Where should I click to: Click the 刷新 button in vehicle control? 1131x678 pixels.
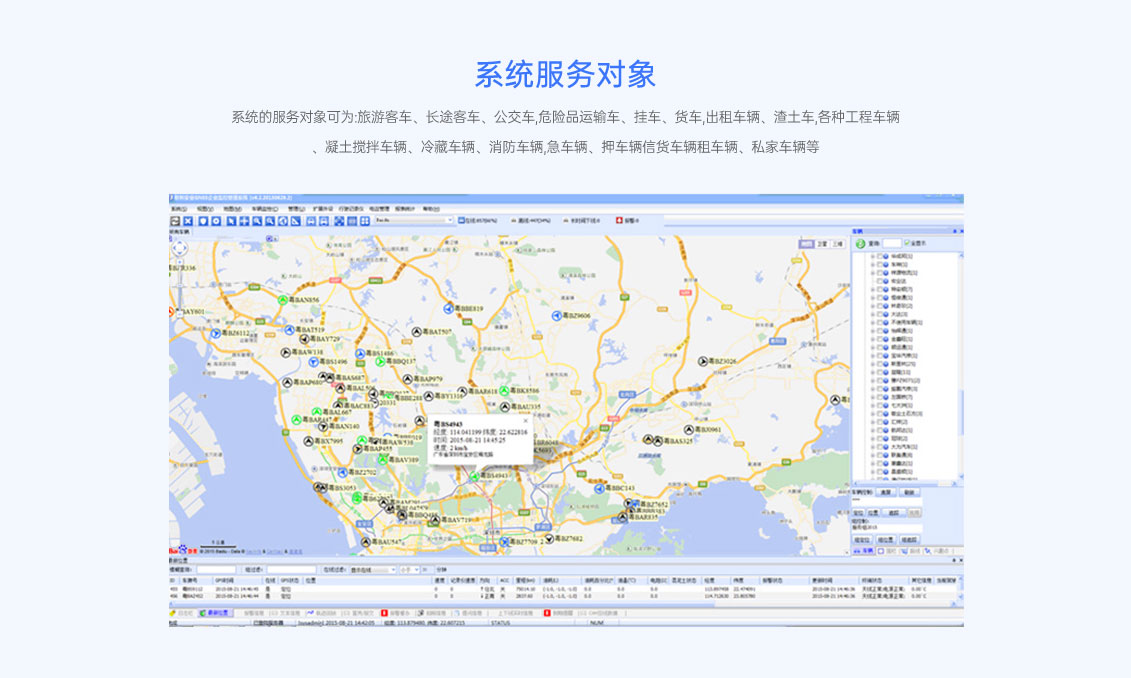910,492
